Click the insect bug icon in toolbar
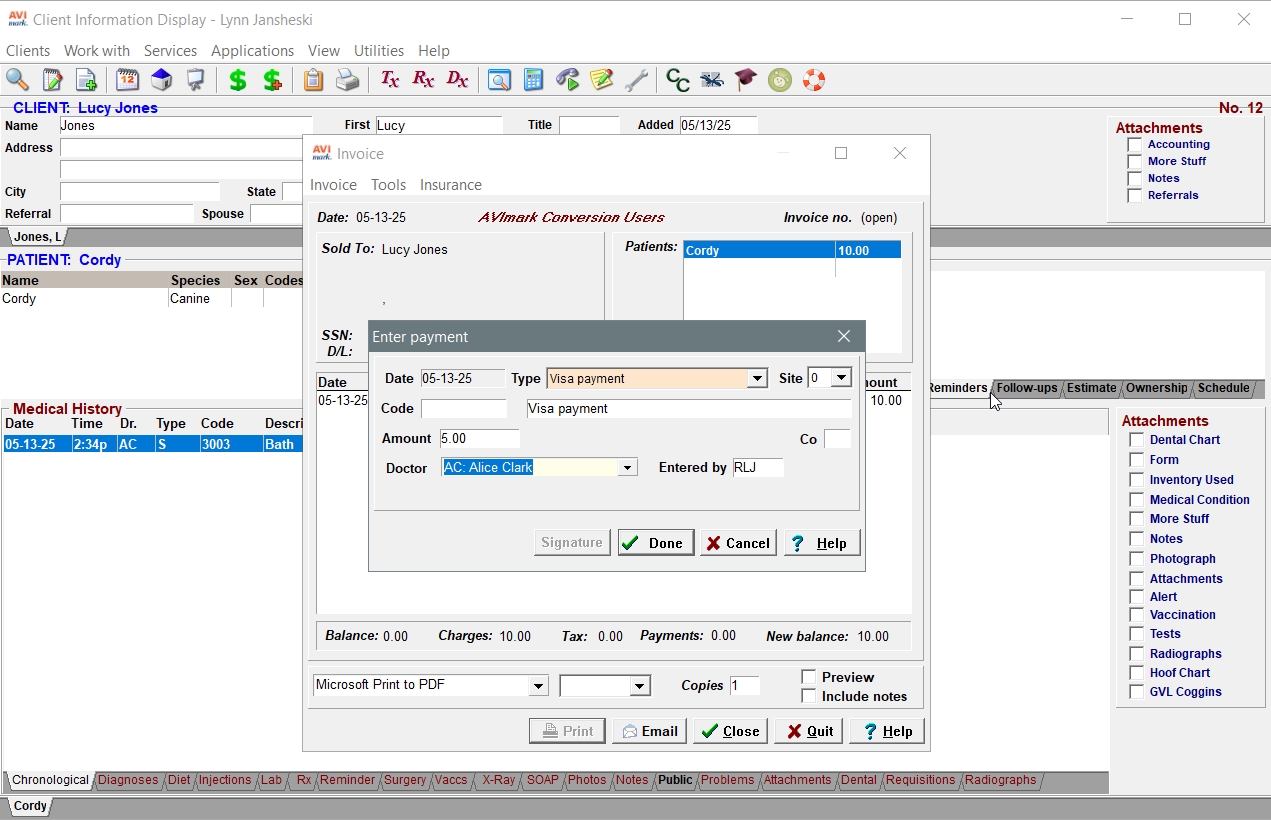The image size is (1271, 820). pyautogui.click(x=712, y=80)
